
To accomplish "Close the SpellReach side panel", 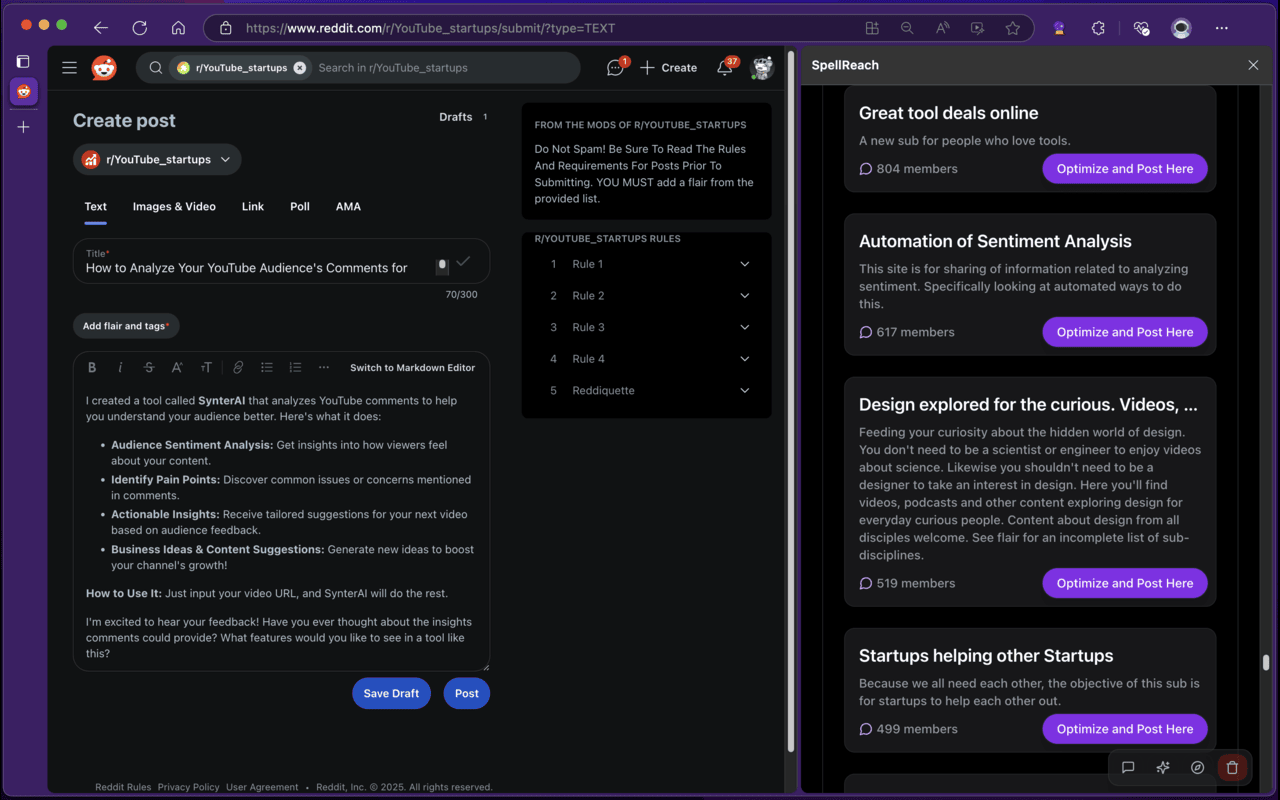I will (x=1253, y=65).
